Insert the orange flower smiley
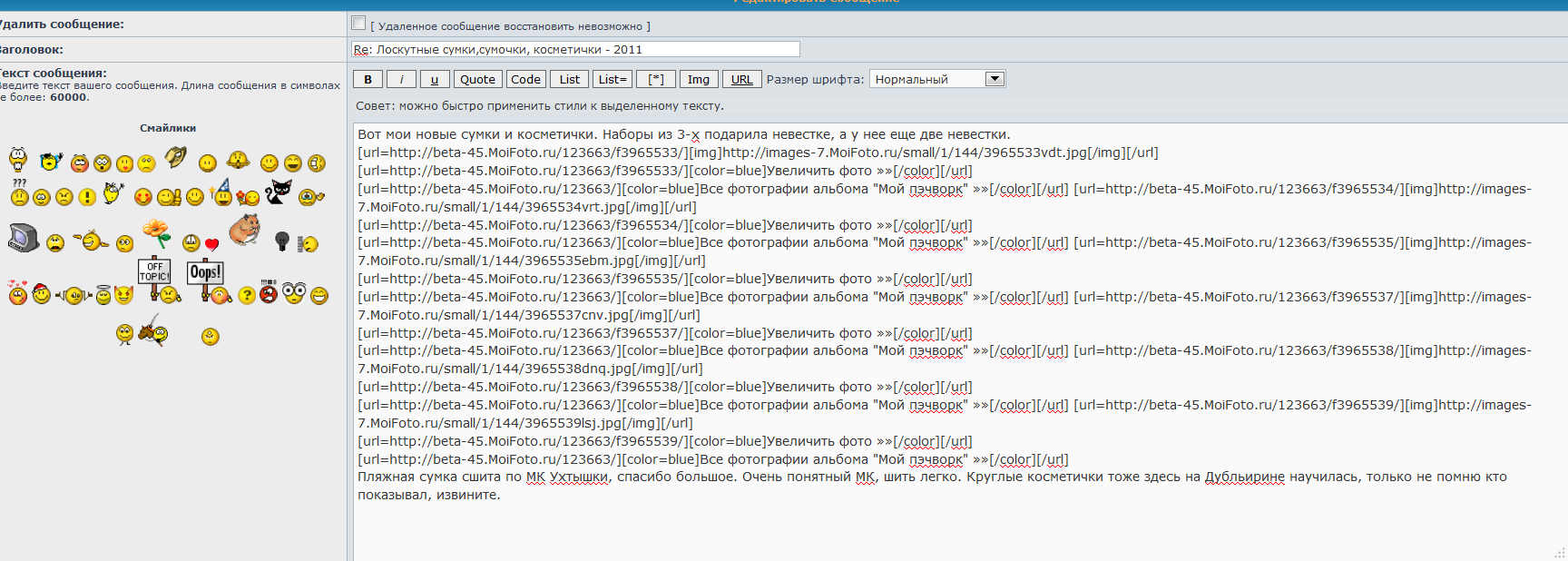 [157, 233]
